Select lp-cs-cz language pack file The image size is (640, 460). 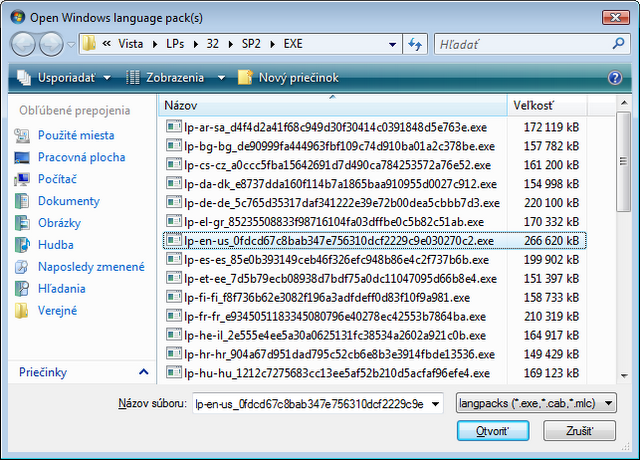coord(374,165)
